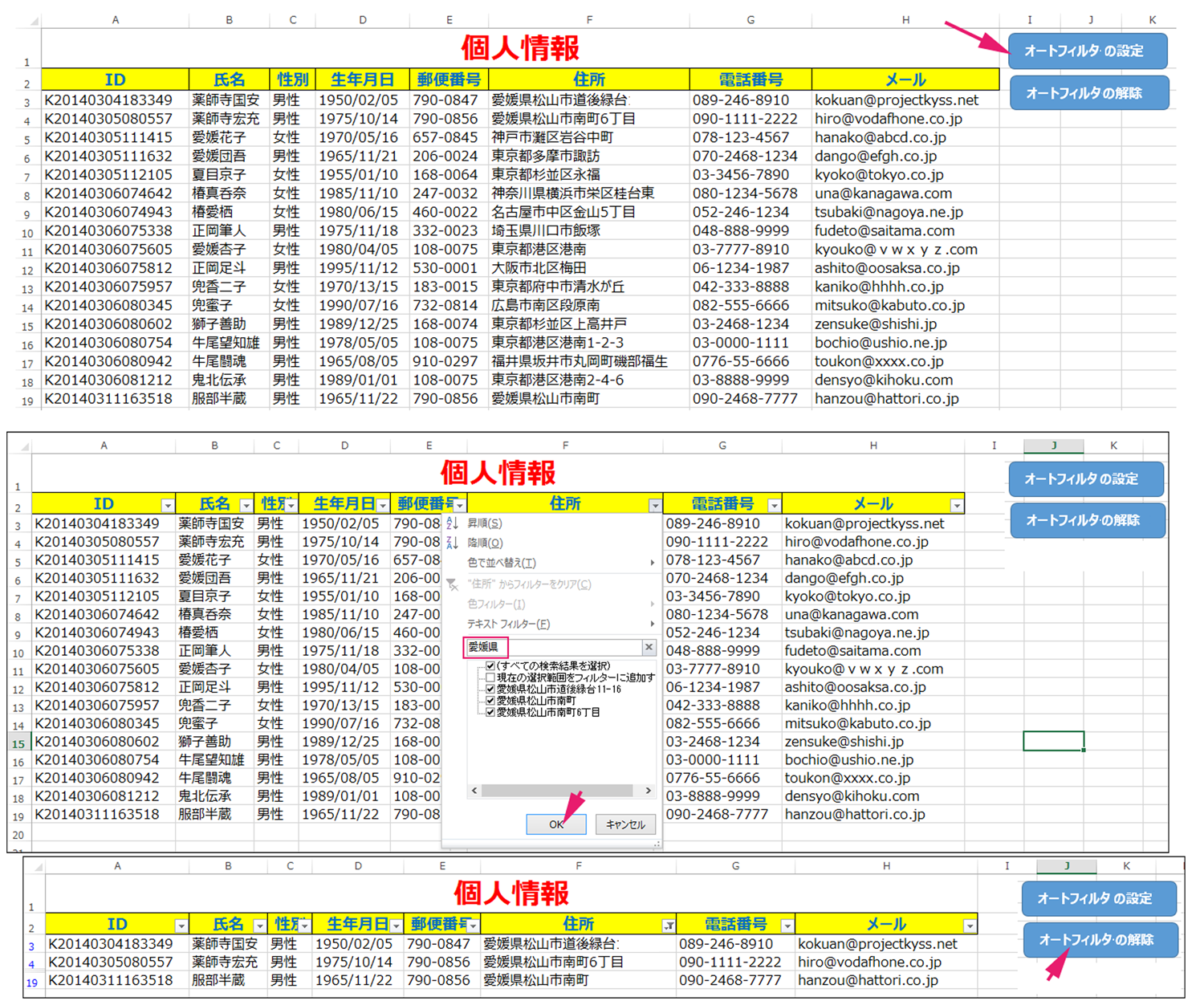Toggle 愛媛県松山市道後緑台11-16 checkbox
This screenshot has width=1204, height=1001.
490,689
